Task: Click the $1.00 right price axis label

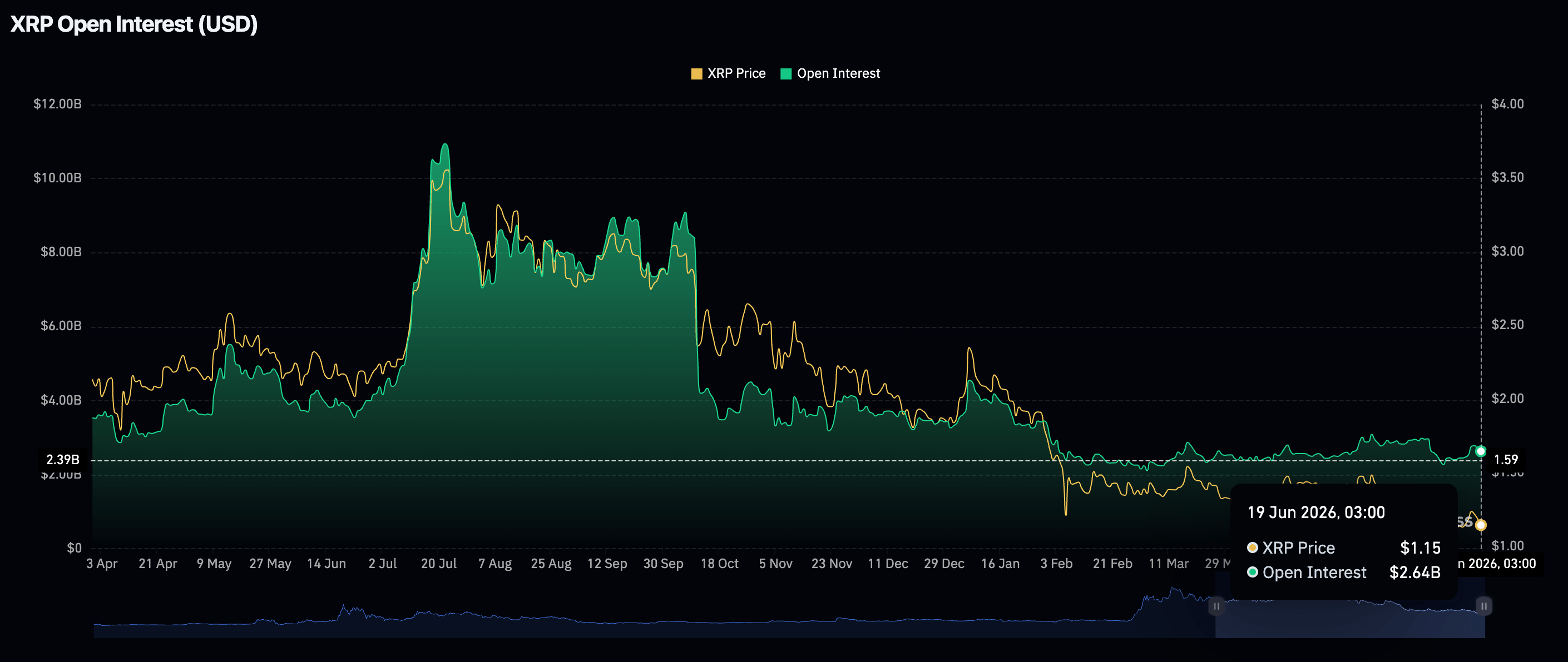Action: tap(1507, 546)
